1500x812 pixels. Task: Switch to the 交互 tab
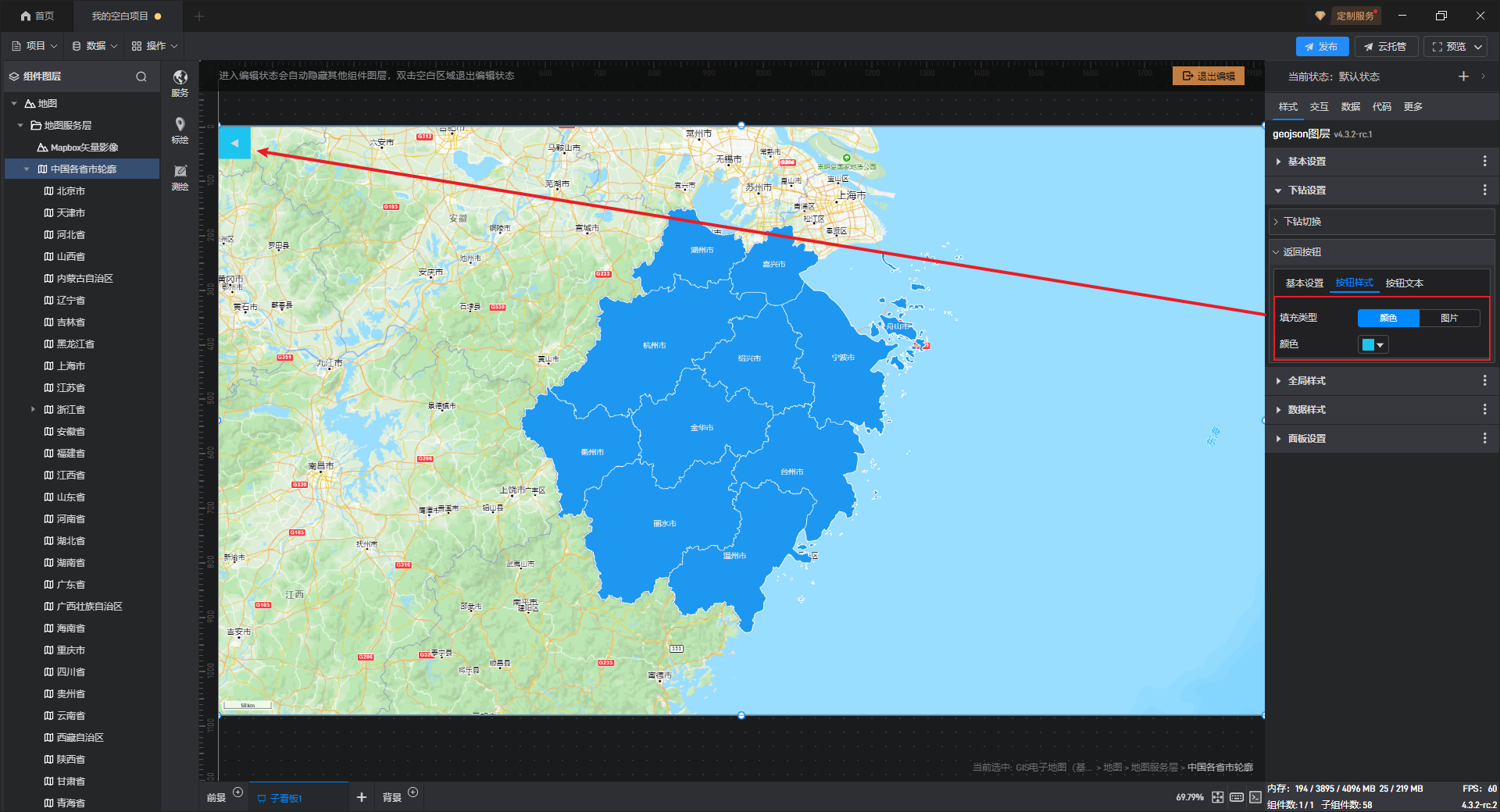pos(1320,107)
